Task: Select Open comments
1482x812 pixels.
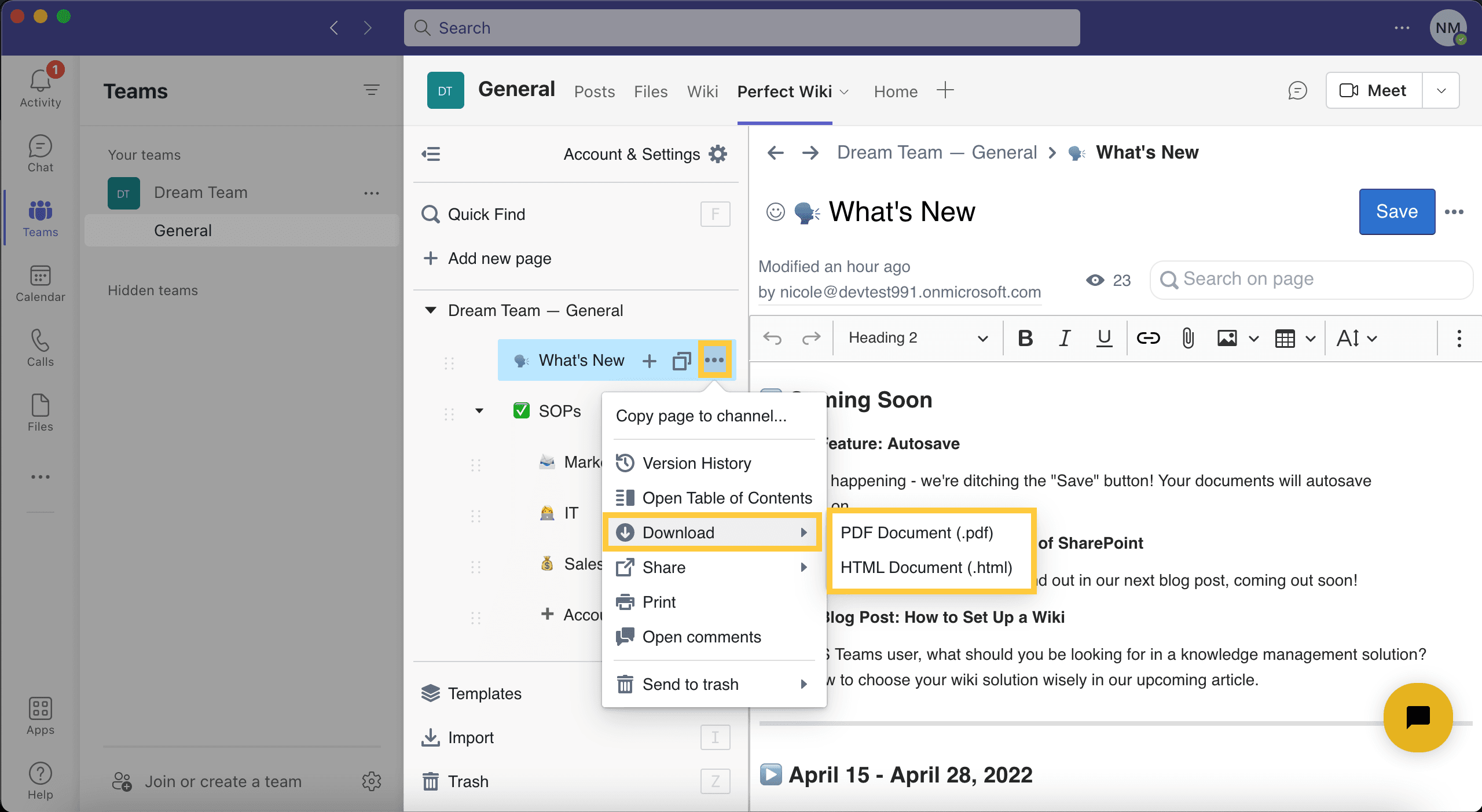Action: click(714, 637)
